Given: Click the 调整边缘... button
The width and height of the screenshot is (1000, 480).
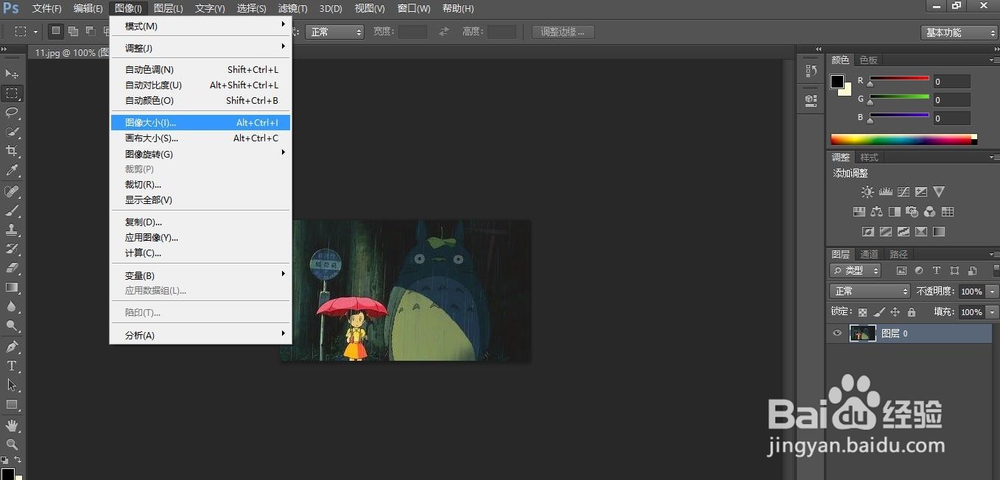Looking at the screenshot, I should click(563, 31).
